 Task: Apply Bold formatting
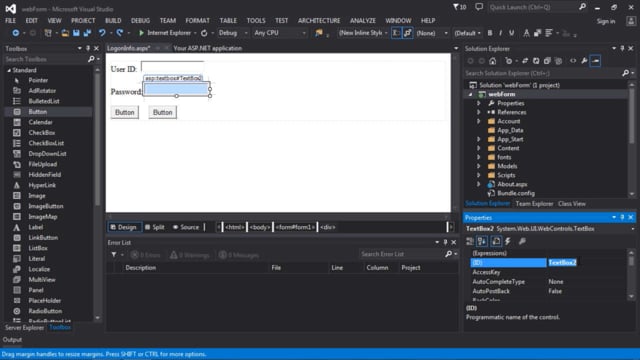490,33
